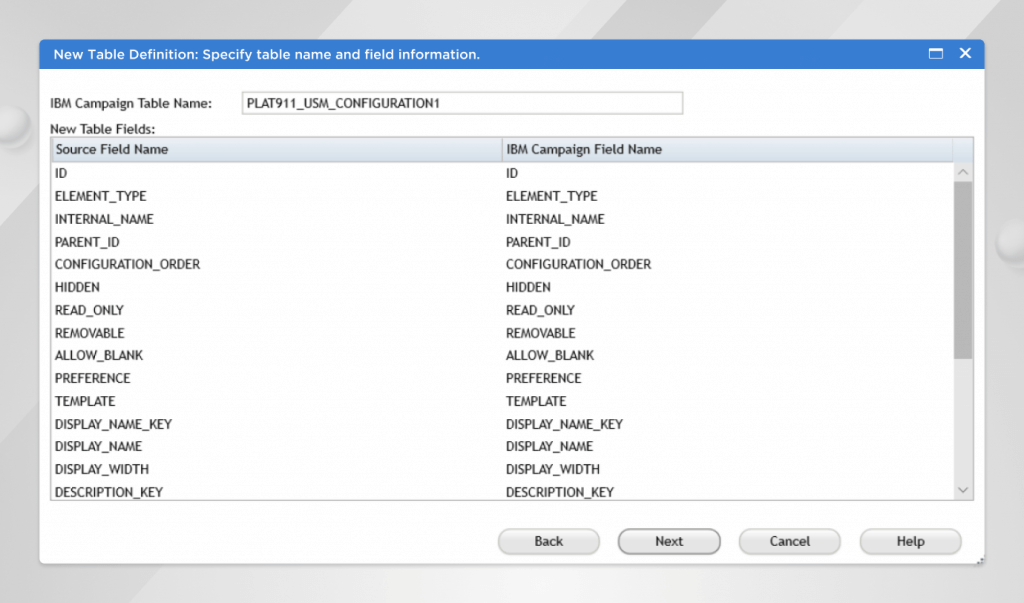Select the DESCRIPTION_KEY source field row

pyautogui.click(x=108, y=492)
